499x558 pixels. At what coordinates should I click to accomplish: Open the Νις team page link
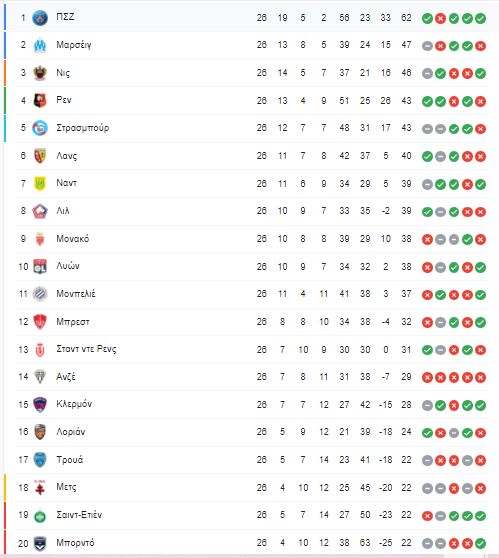click(x=63, y=73)
